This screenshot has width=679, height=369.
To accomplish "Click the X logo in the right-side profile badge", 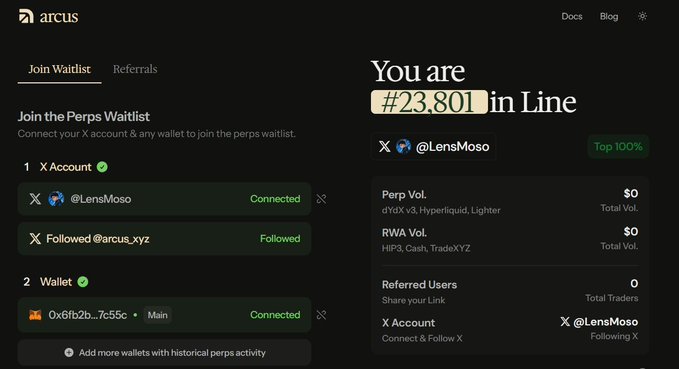I will coord(385,146).
